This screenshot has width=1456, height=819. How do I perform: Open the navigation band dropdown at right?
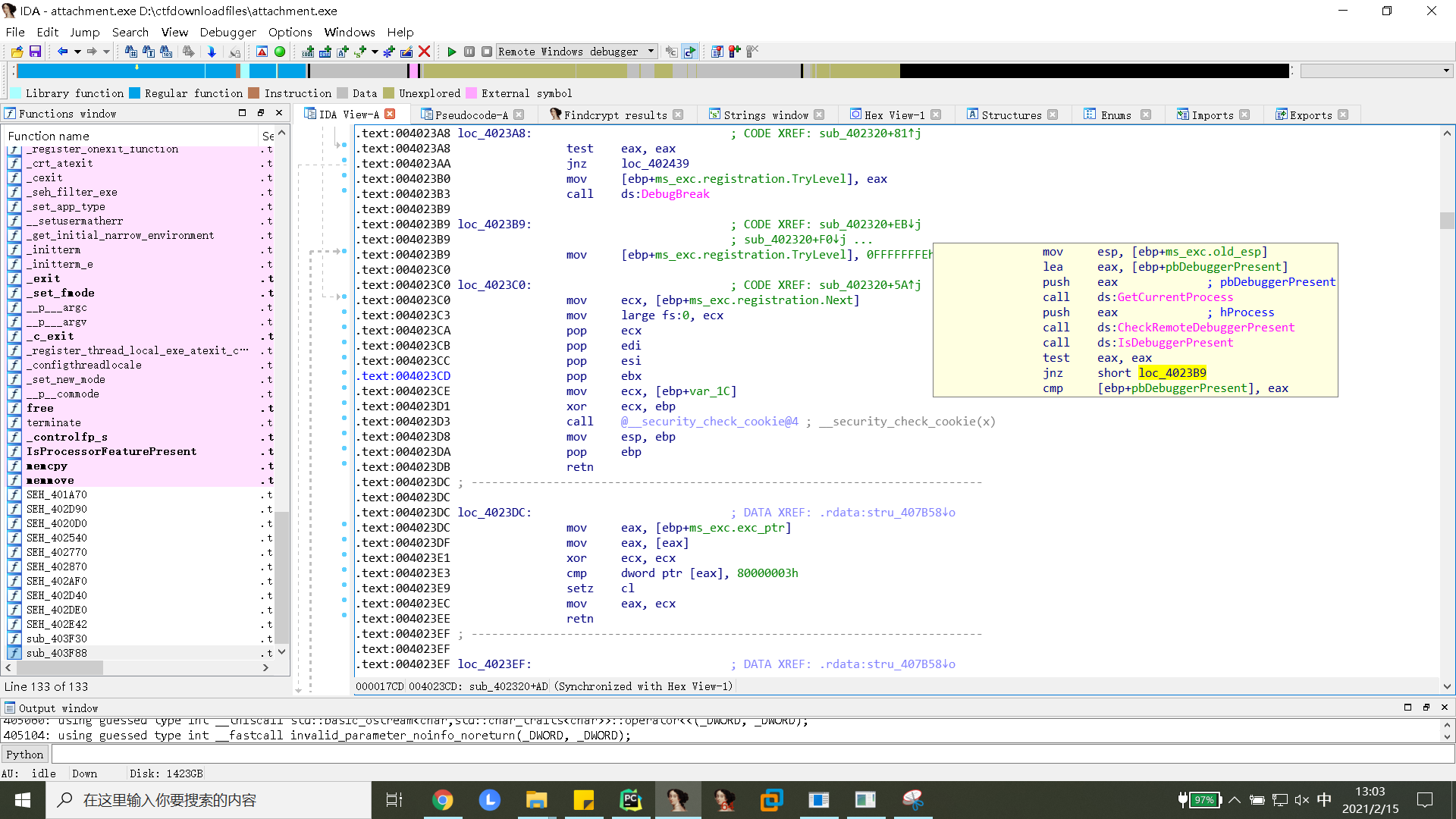1446,71
